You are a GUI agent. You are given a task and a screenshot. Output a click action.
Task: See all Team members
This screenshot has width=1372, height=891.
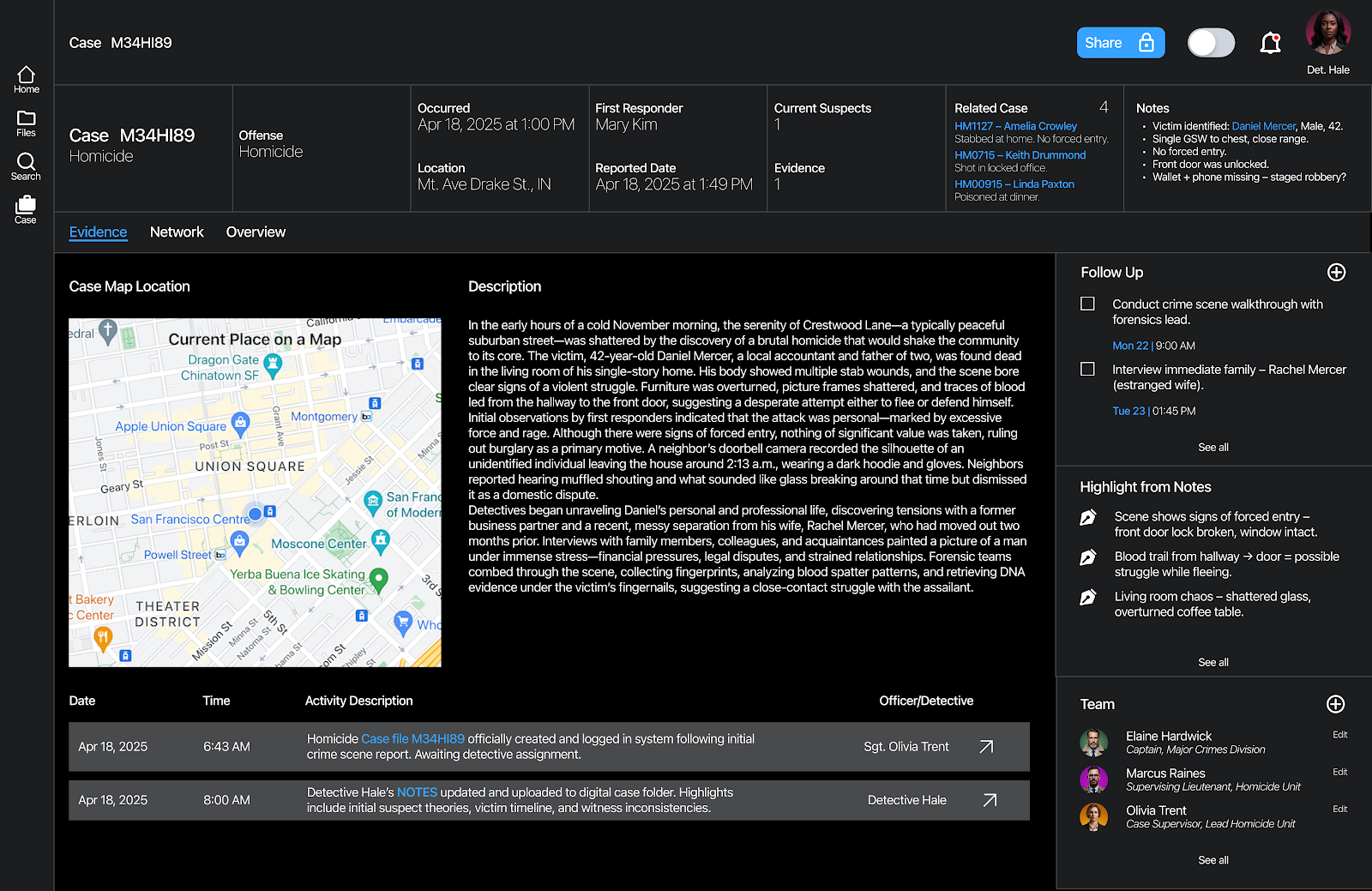pos(1213,860)
